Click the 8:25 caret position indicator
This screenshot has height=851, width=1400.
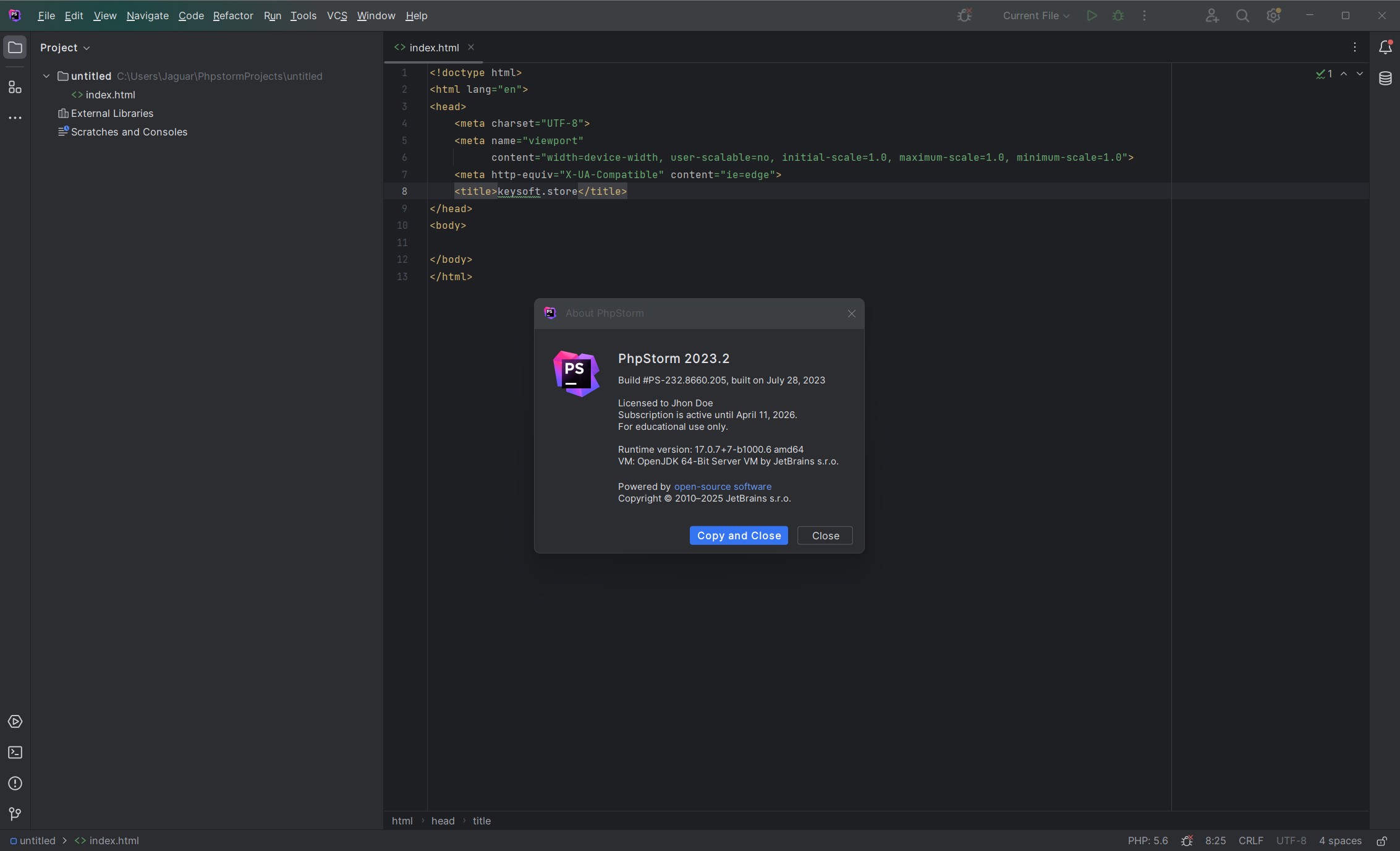[1215, 840]
